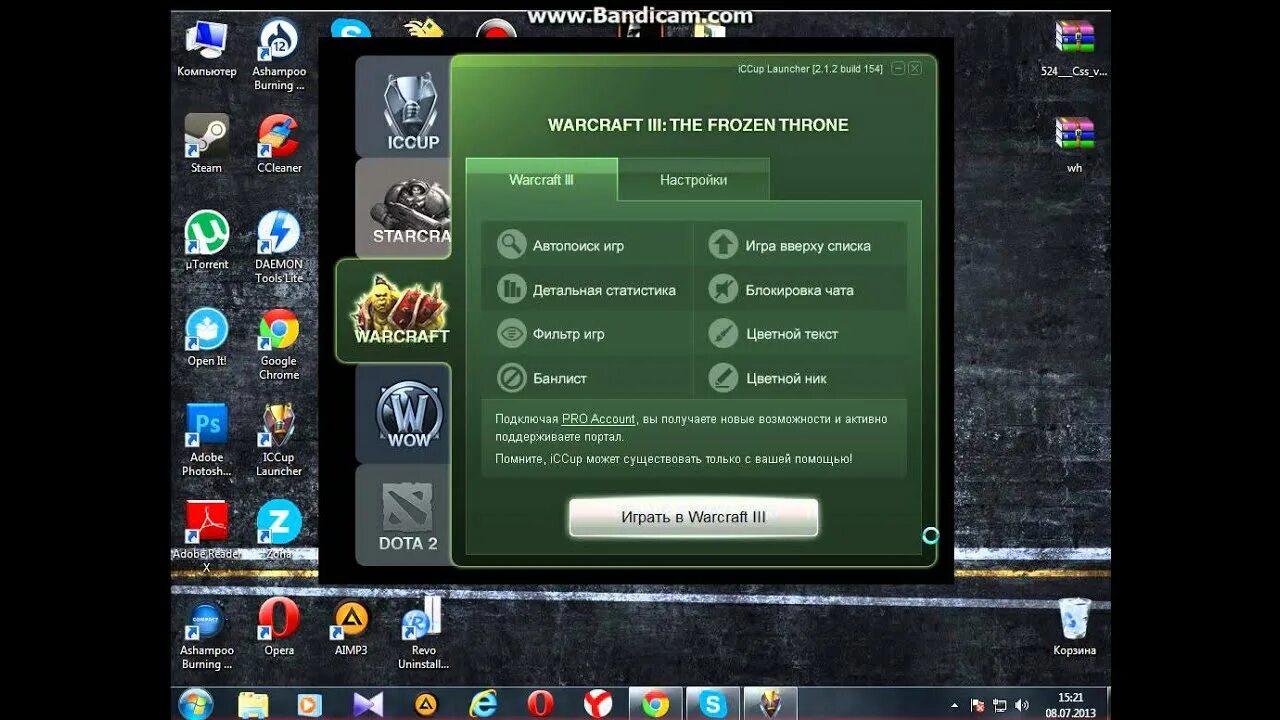Minimize the iCCup Launcher window

[898, 68]
